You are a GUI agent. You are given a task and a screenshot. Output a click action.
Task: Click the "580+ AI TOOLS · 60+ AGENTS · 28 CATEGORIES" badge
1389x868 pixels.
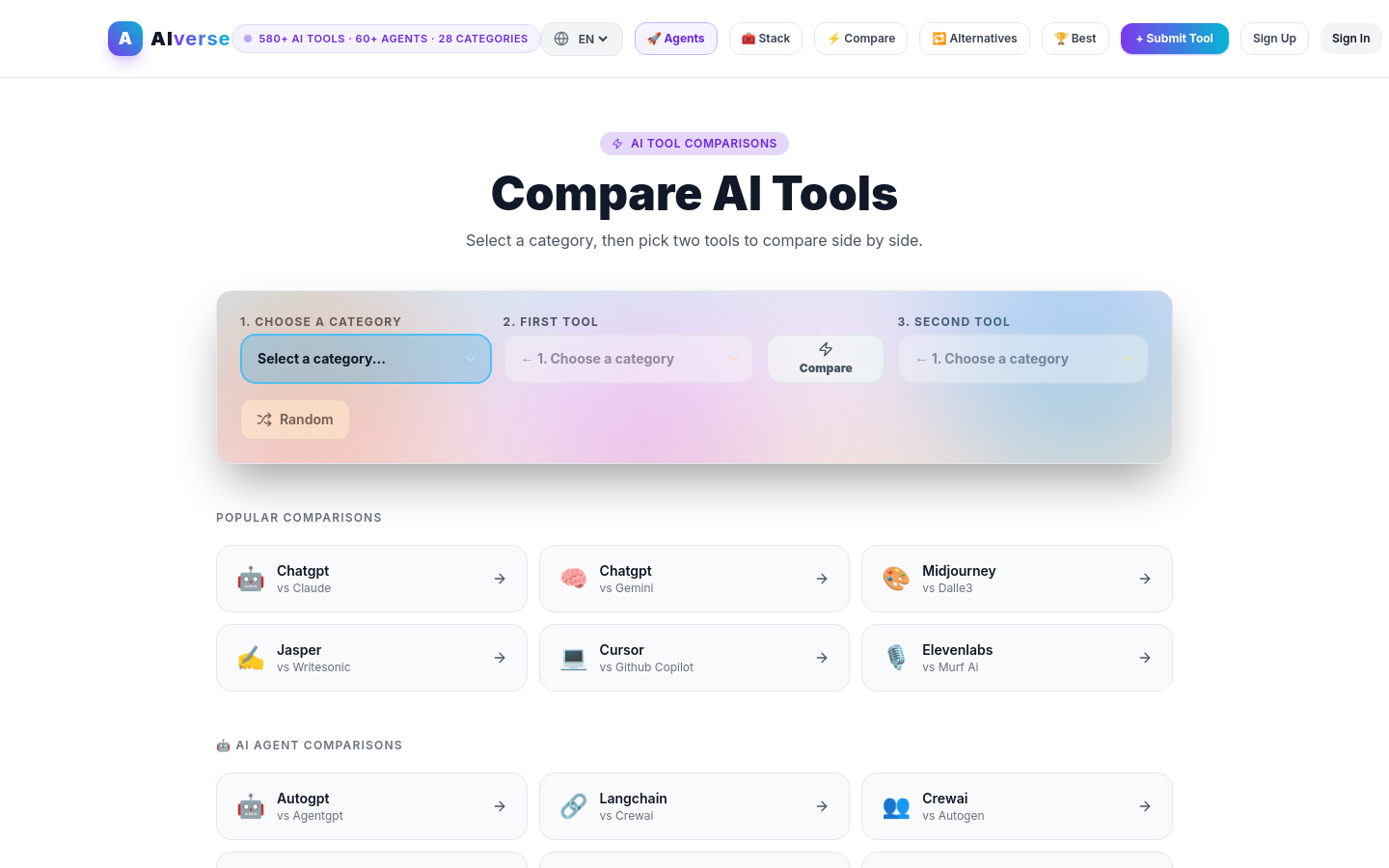pyautogui.click(x=386, y=39)
